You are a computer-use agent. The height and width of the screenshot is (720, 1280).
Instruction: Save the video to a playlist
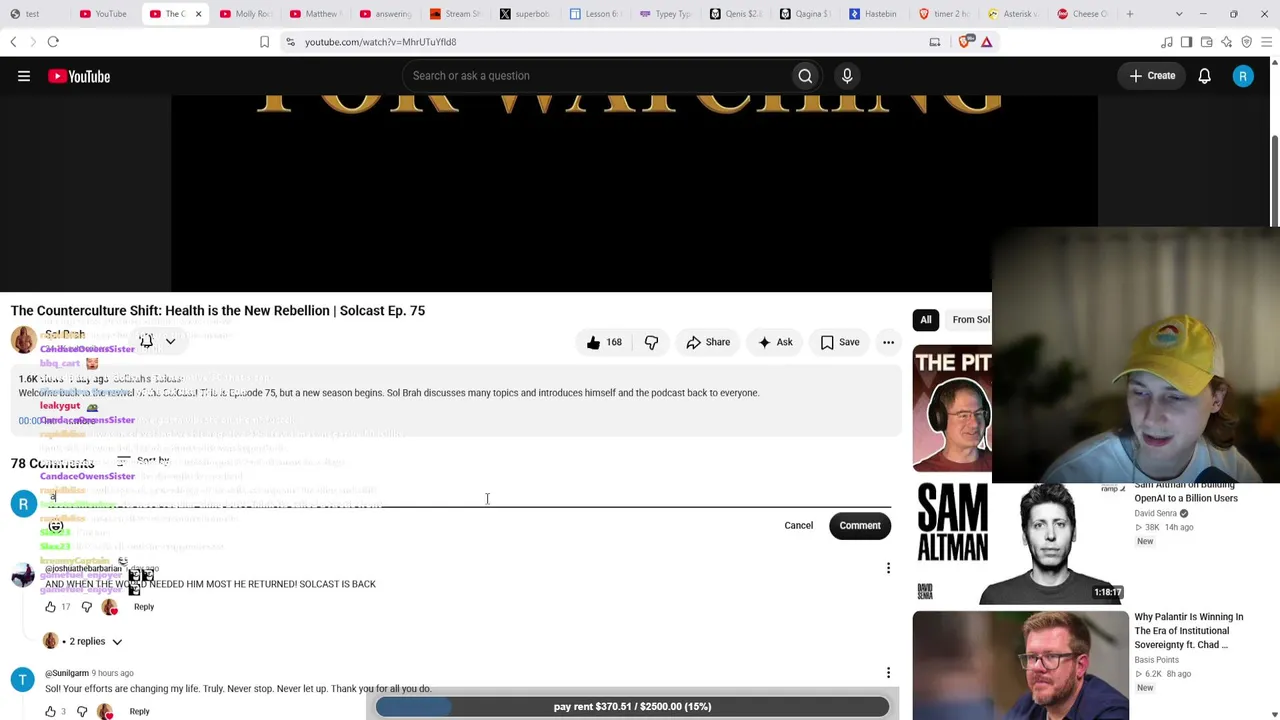(x=839, y=342)
